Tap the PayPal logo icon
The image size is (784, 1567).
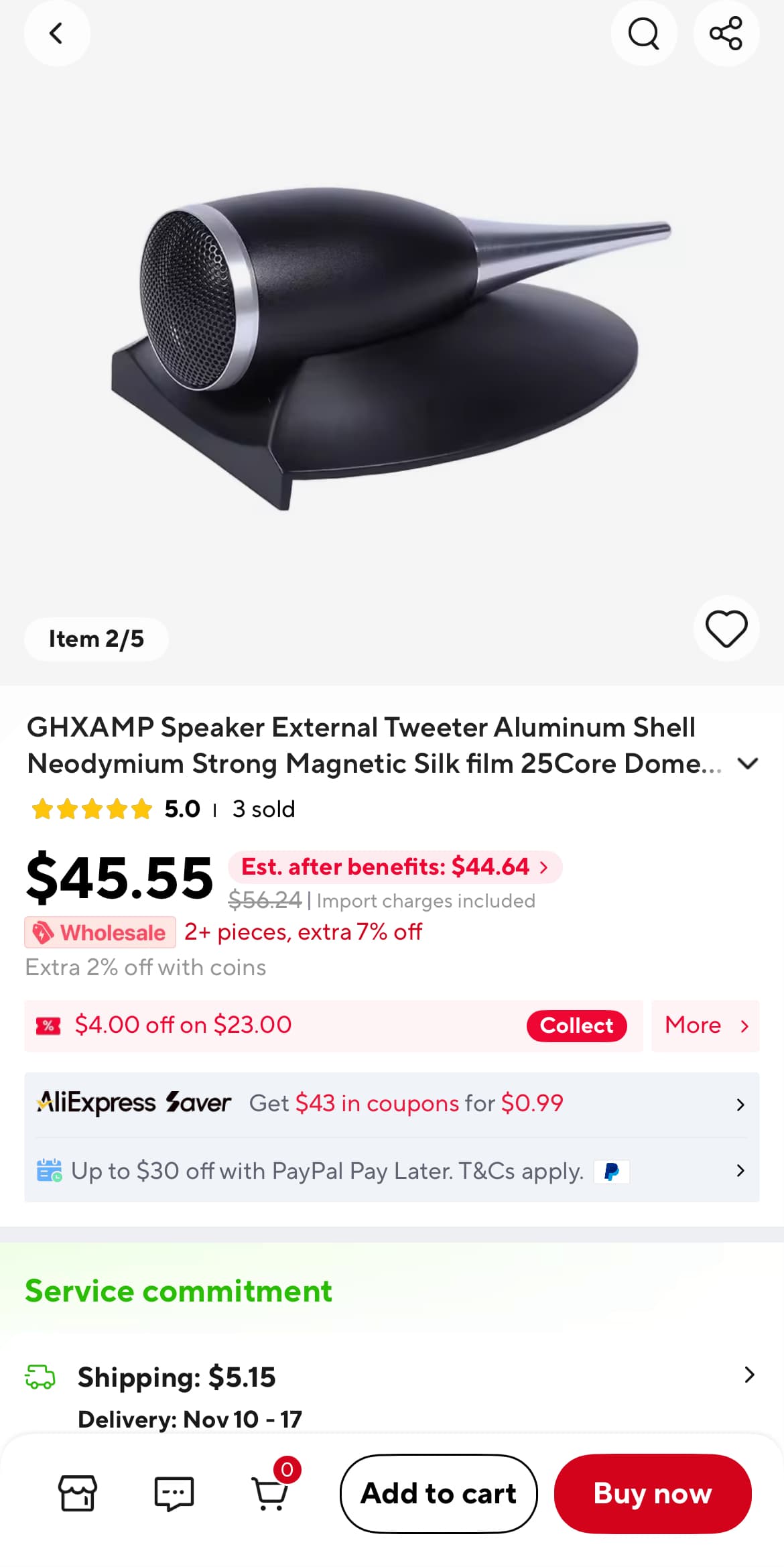click(611, 1172)
